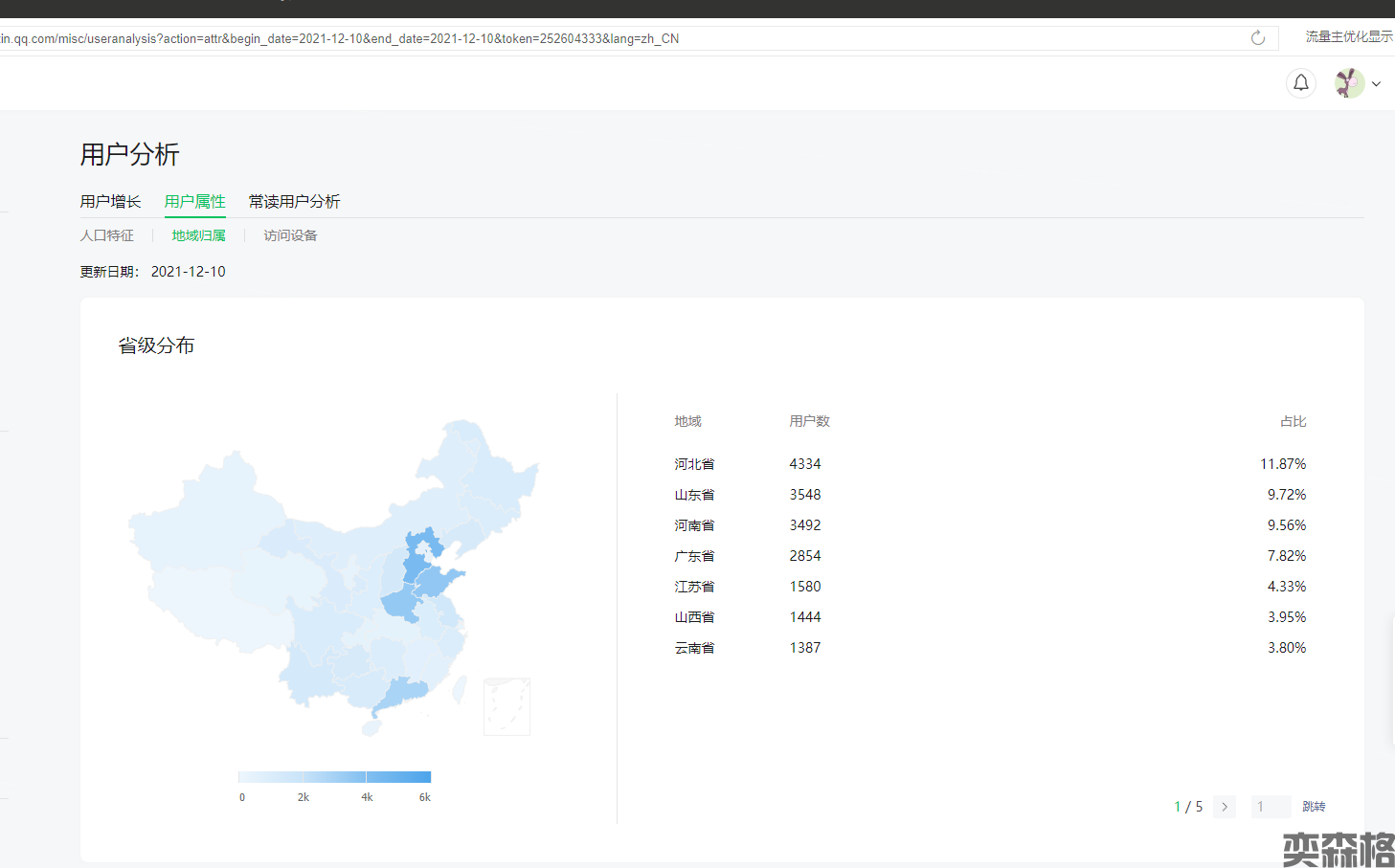The width and height of the screenshot is (1395, 868).
Task: Switch to the 用户增长 tab
Action: click(x=110, y=202)
